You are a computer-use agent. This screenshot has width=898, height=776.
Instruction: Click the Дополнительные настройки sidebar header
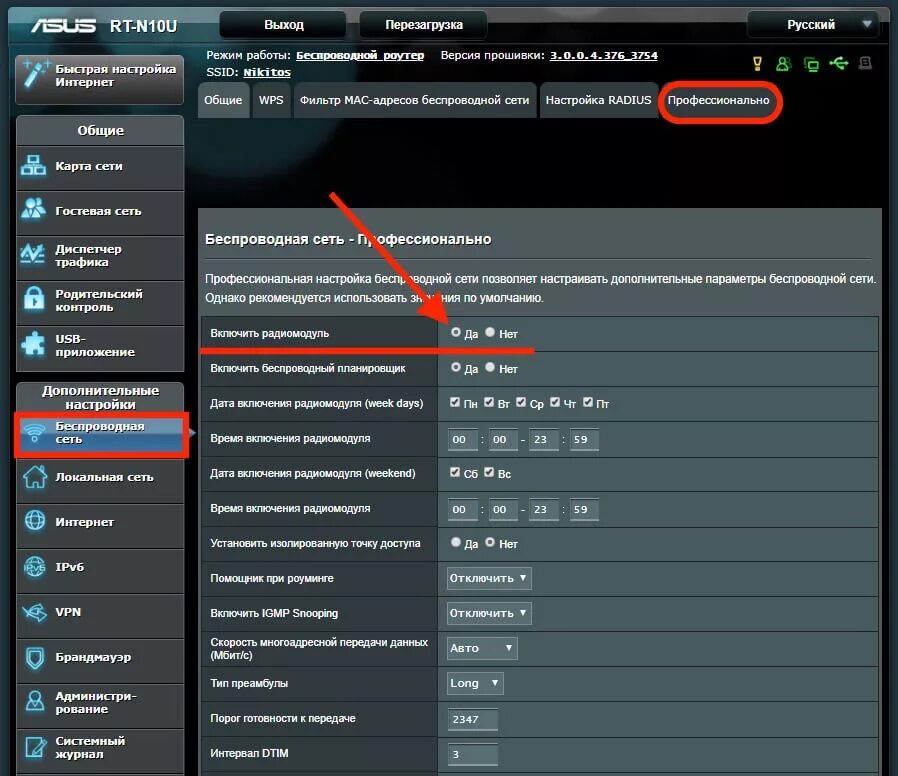(x=100, y=397)
